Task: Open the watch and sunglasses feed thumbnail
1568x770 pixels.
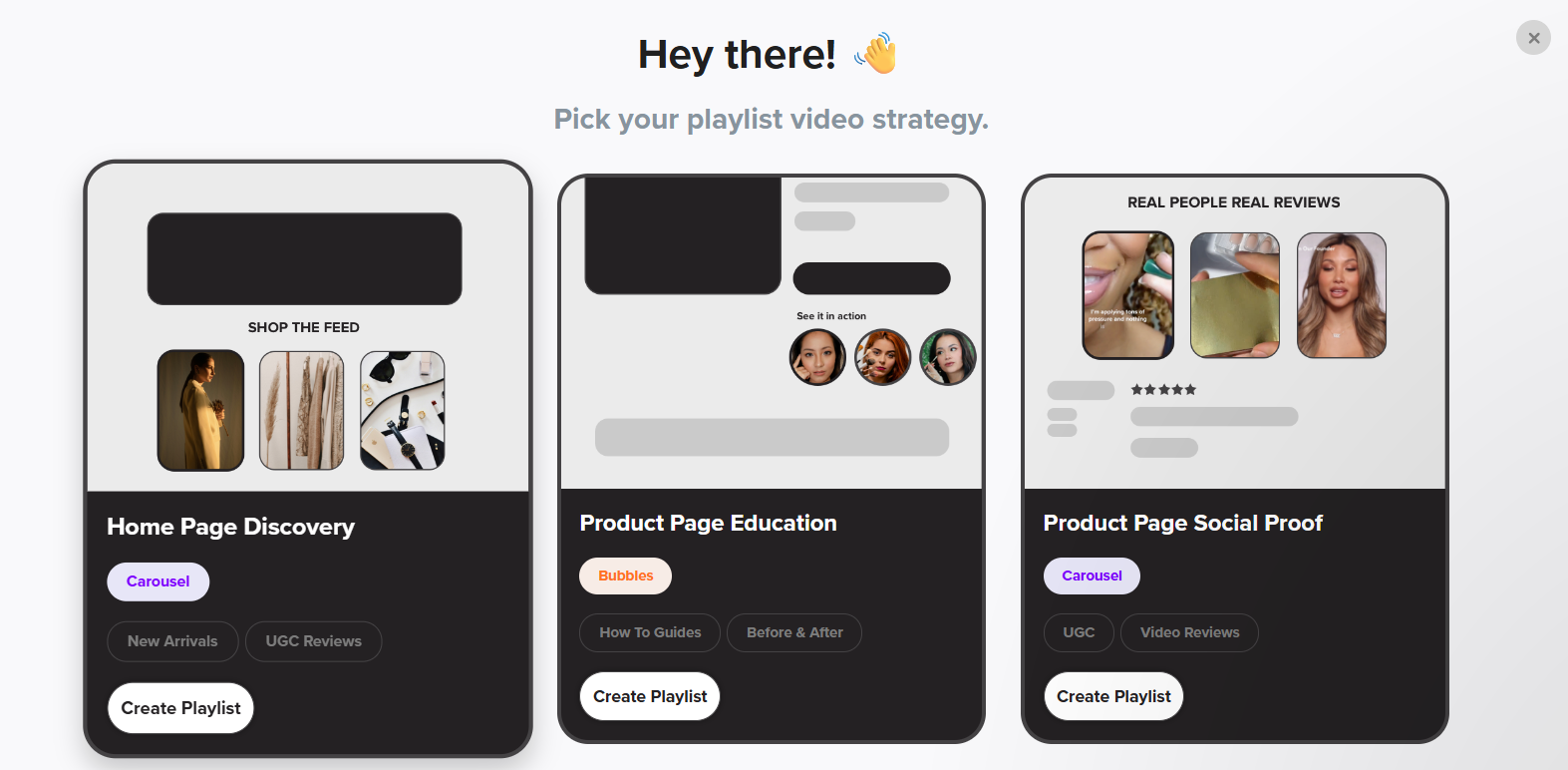Action: [403, 410]
